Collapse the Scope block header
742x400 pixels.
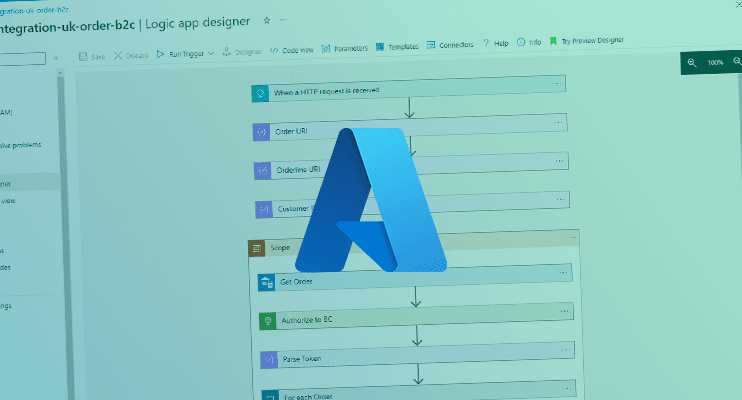(x=414, y=243)
